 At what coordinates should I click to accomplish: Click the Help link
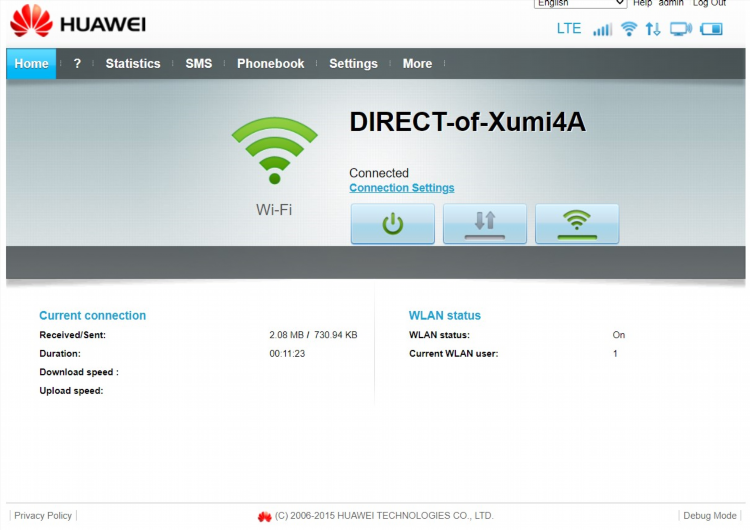(x=642, y=3)
